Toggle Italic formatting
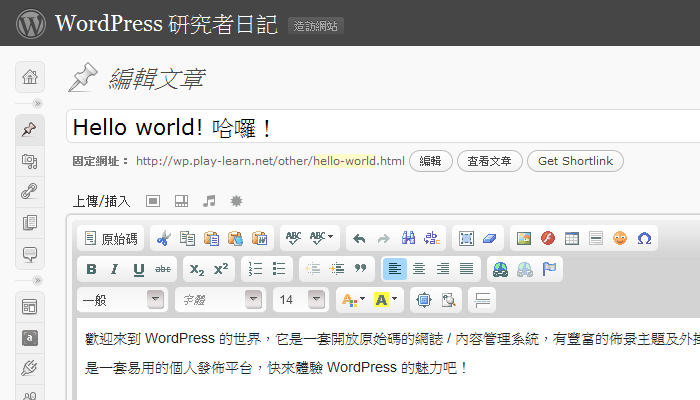The image size is (700, 400). [x=115, y=269]
